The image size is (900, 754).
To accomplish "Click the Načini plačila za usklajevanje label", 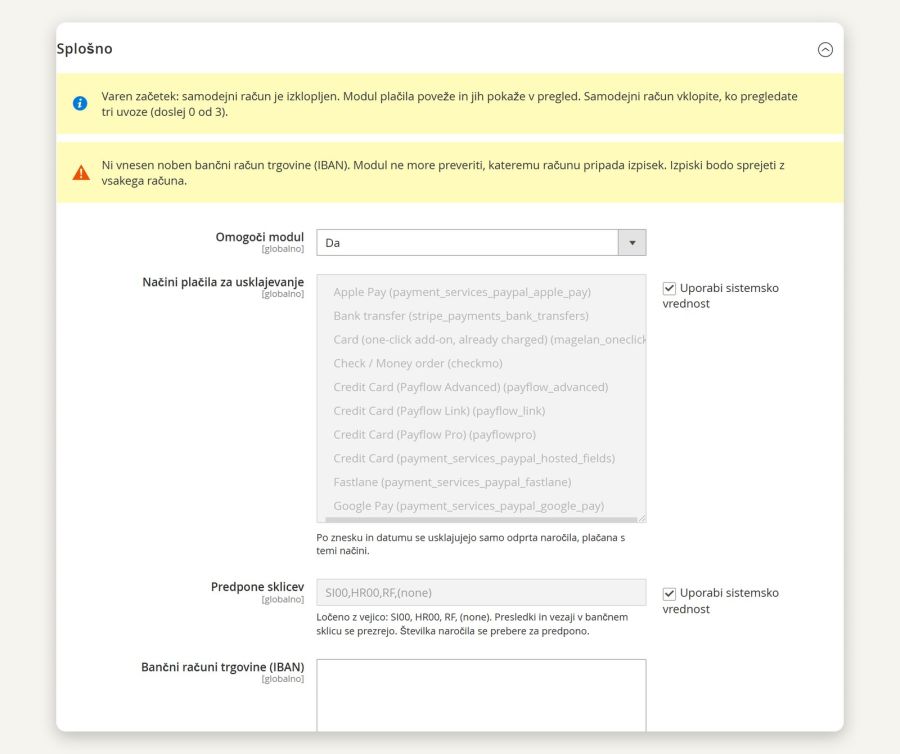I will pos(223,282).
